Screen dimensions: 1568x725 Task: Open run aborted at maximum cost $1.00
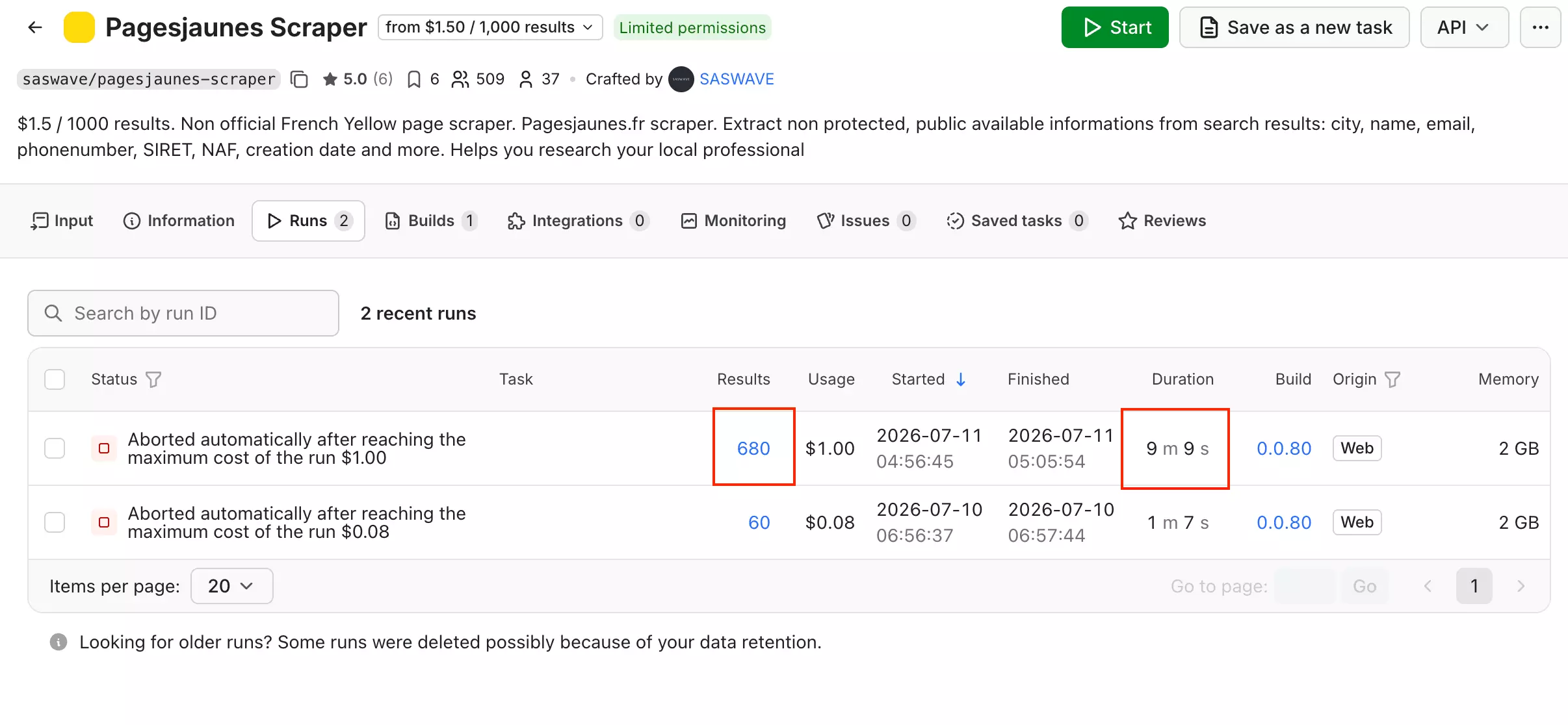tap(296, 448)
